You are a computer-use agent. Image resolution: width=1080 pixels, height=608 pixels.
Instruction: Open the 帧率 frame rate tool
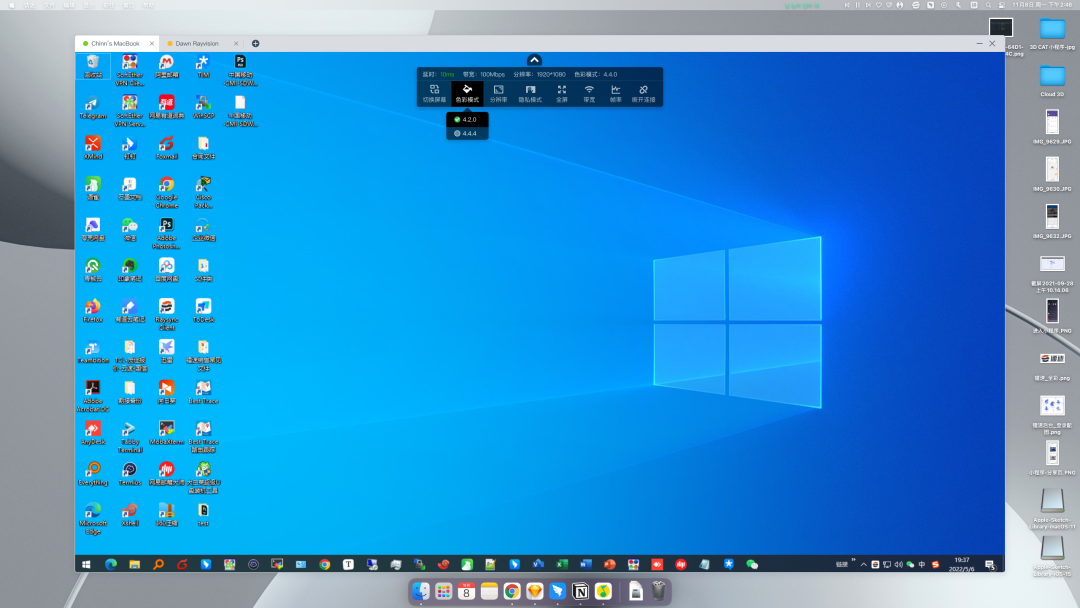coord(616,94)
